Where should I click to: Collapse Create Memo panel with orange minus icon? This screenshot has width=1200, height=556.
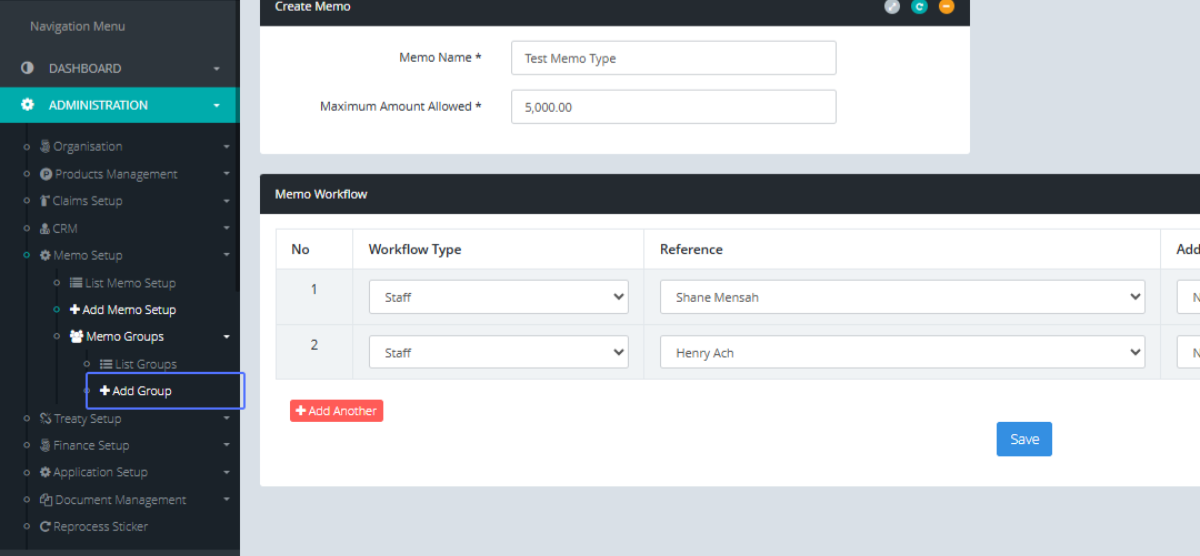click(946, 7)
